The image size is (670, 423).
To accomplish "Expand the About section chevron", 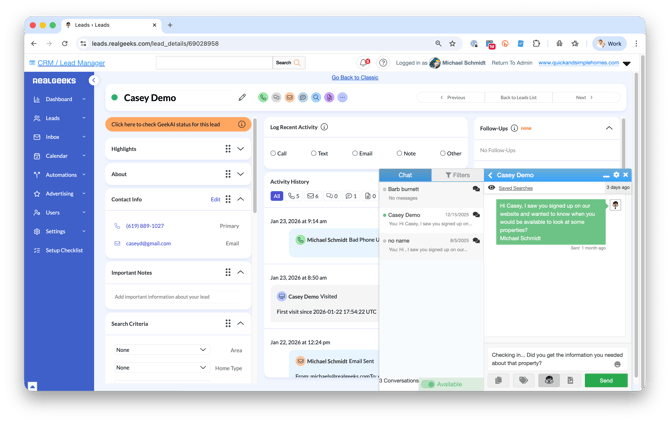I will (241, 174).
